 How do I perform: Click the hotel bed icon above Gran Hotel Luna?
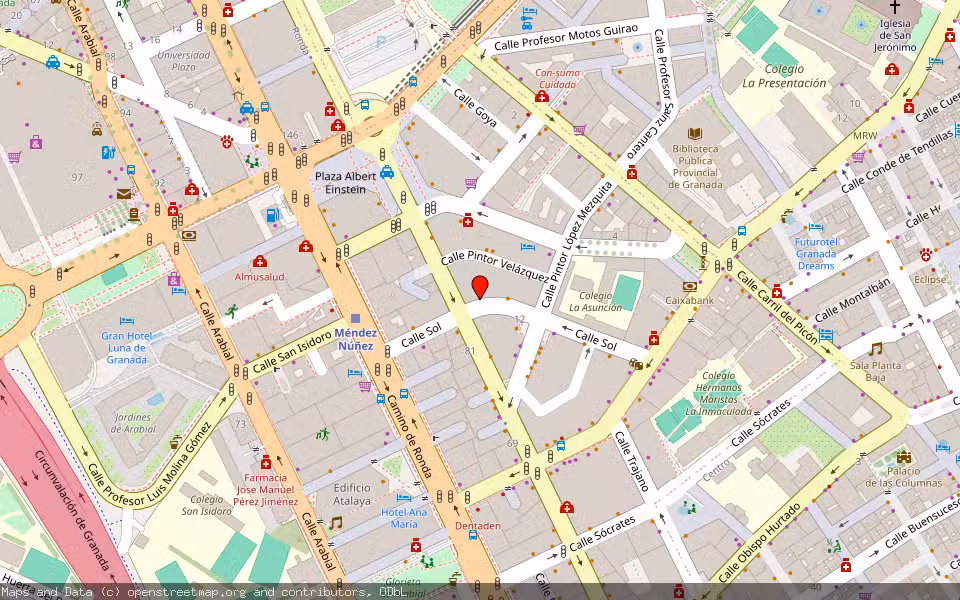(127, 321)
